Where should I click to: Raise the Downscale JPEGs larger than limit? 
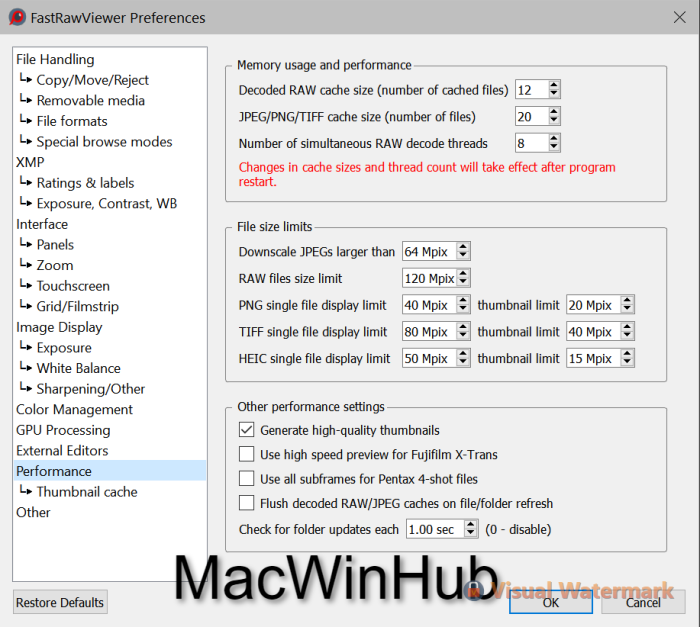point(463,247)
